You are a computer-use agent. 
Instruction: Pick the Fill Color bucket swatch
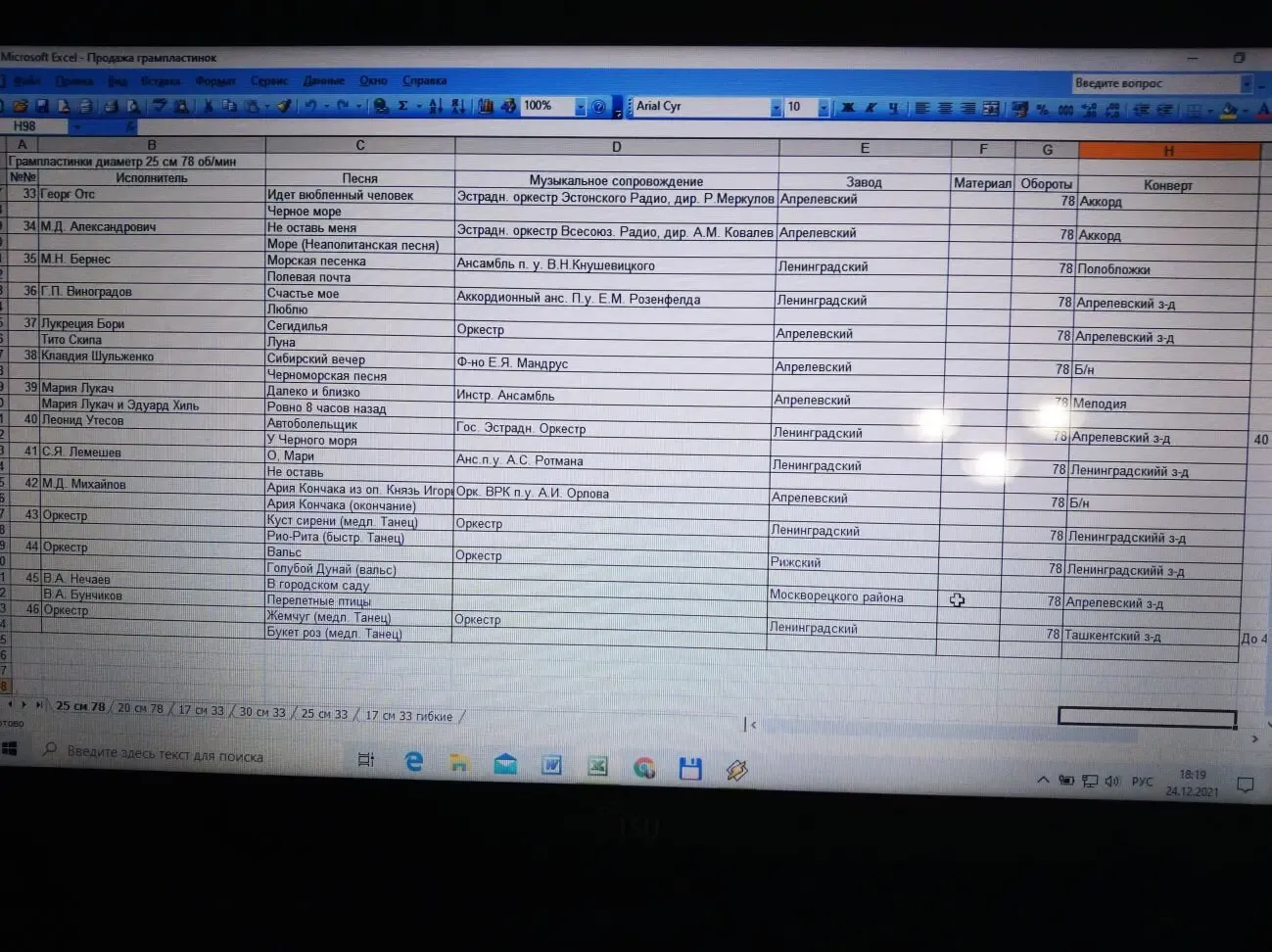1229,110
